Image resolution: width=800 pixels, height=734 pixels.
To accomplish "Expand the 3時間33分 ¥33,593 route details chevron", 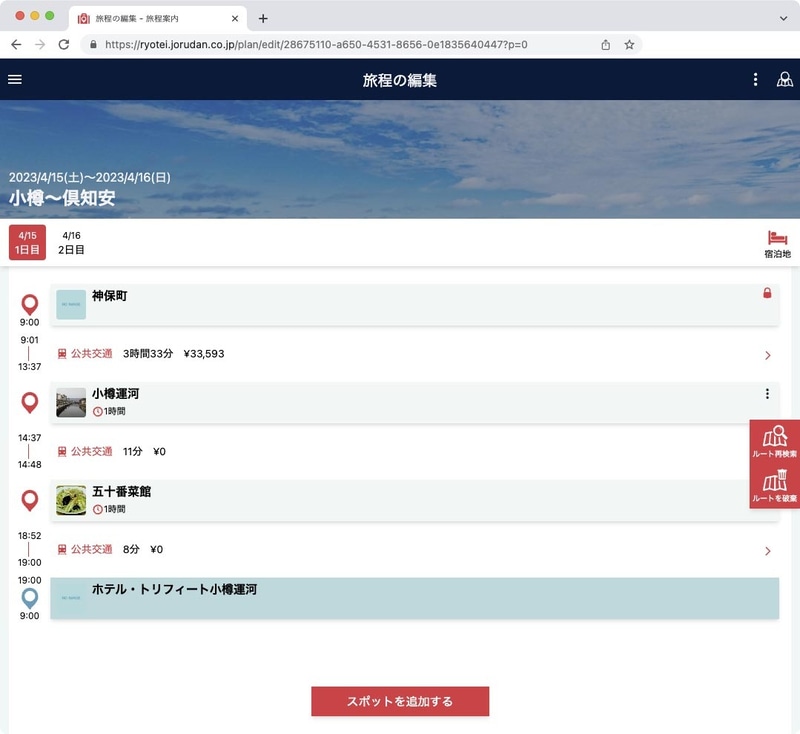I will pyautogui.click(x=767, y=356).
